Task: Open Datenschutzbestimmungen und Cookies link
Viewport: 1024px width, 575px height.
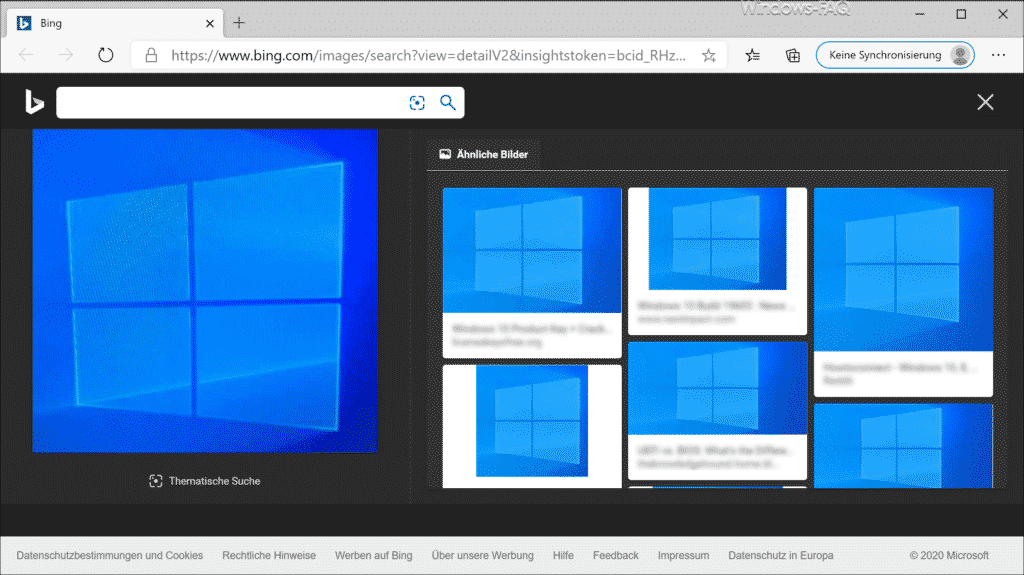Action: [x=110, y=555]
